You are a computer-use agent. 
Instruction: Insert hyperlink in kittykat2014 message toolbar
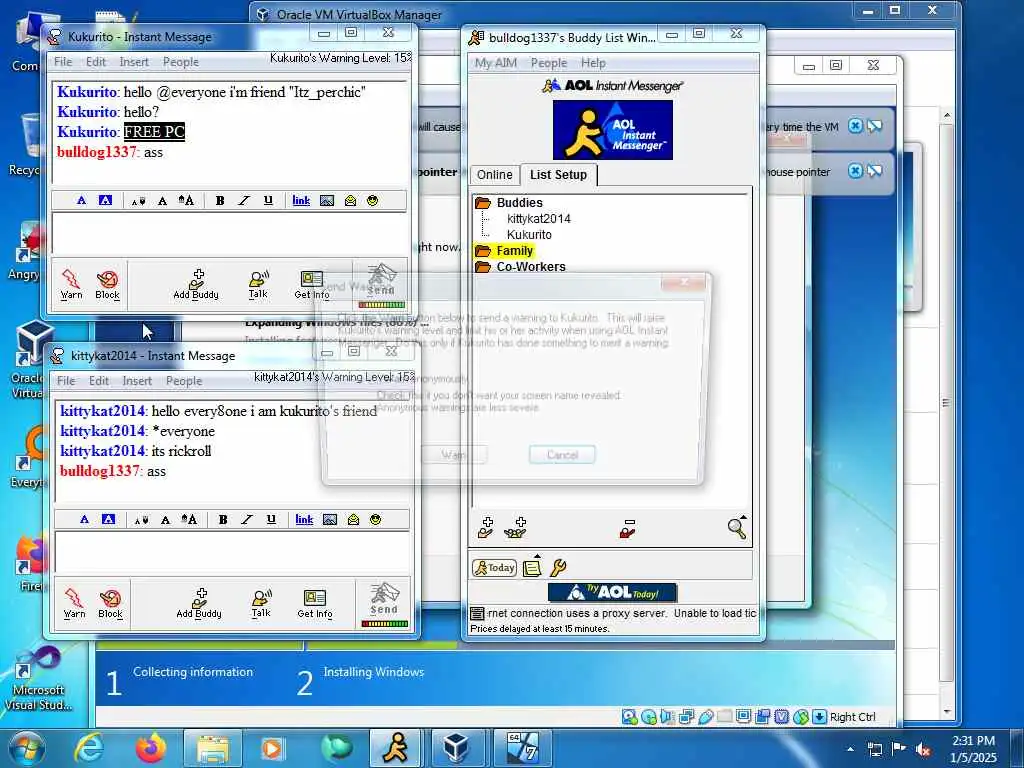pos(304,519)
